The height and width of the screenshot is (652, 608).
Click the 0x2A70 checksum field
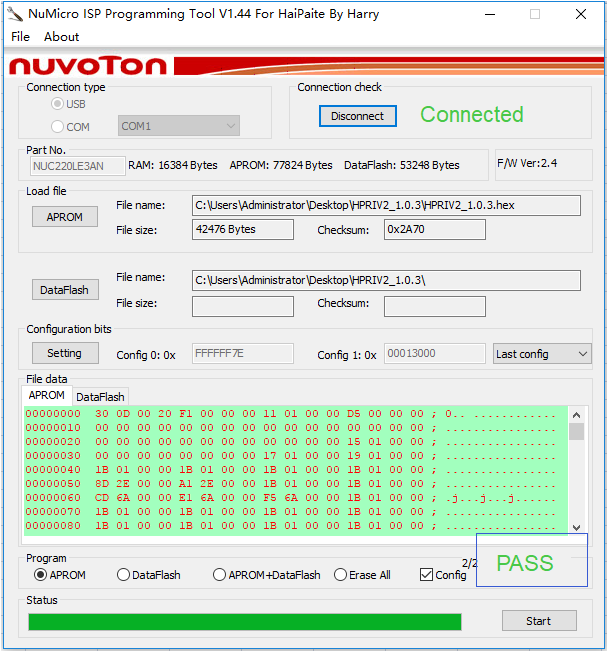click(x=435, y=230)
